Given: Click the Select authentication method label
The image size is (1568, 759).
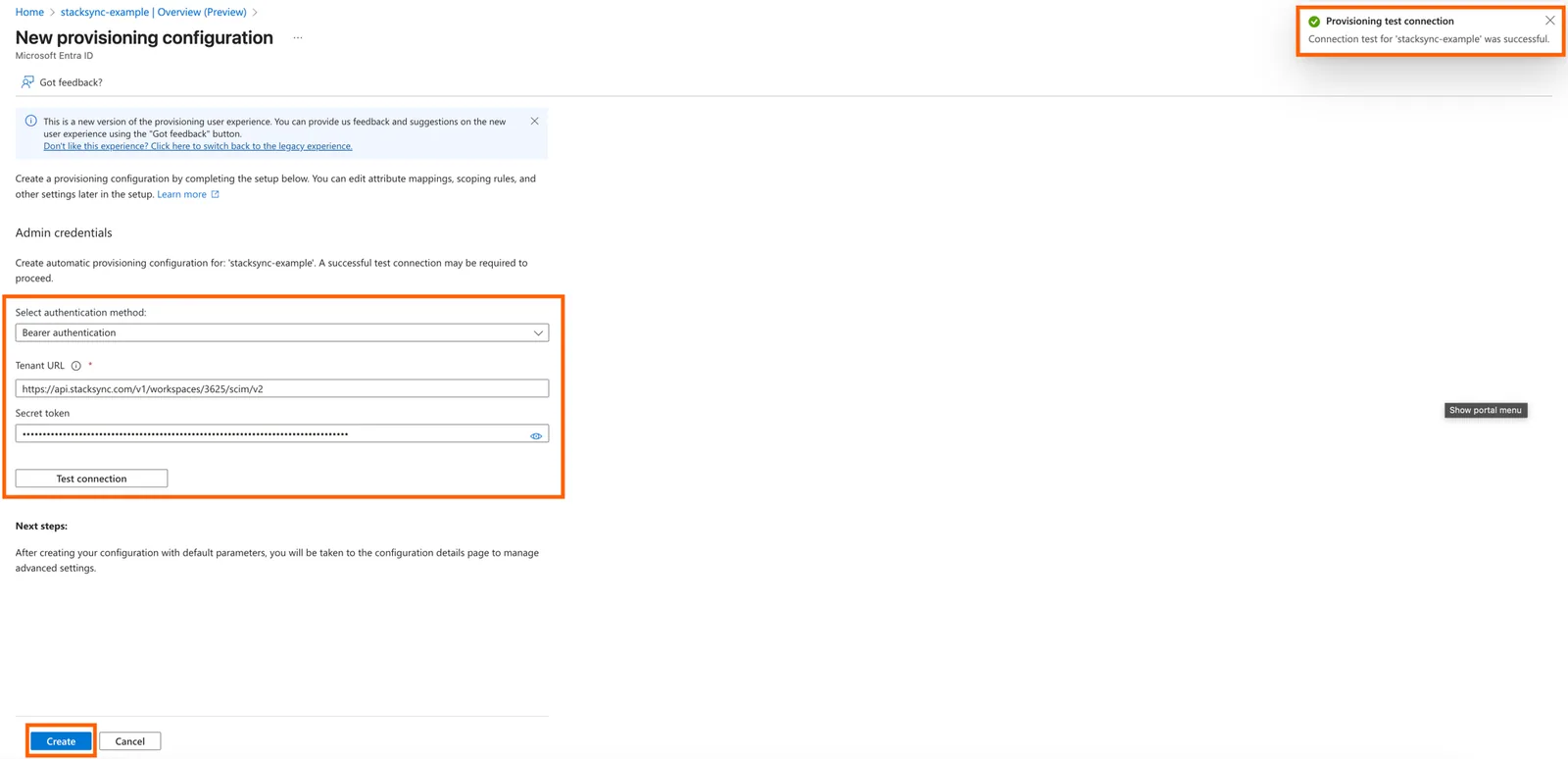Looking at the screenshot, I should [x=80, y=313].
